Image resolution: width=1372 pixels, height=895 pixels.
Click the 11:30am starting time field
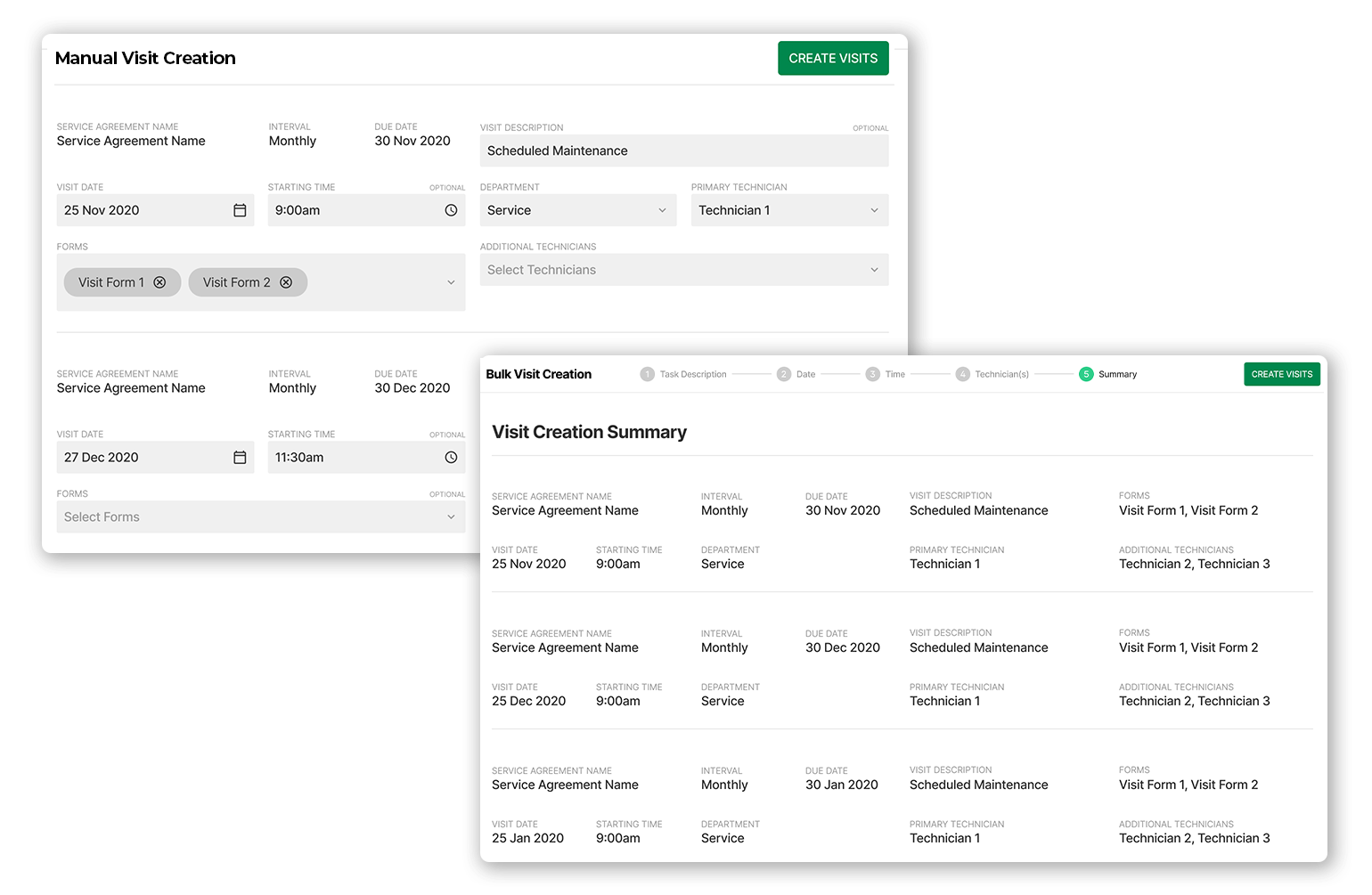click(x=366, y=457)
